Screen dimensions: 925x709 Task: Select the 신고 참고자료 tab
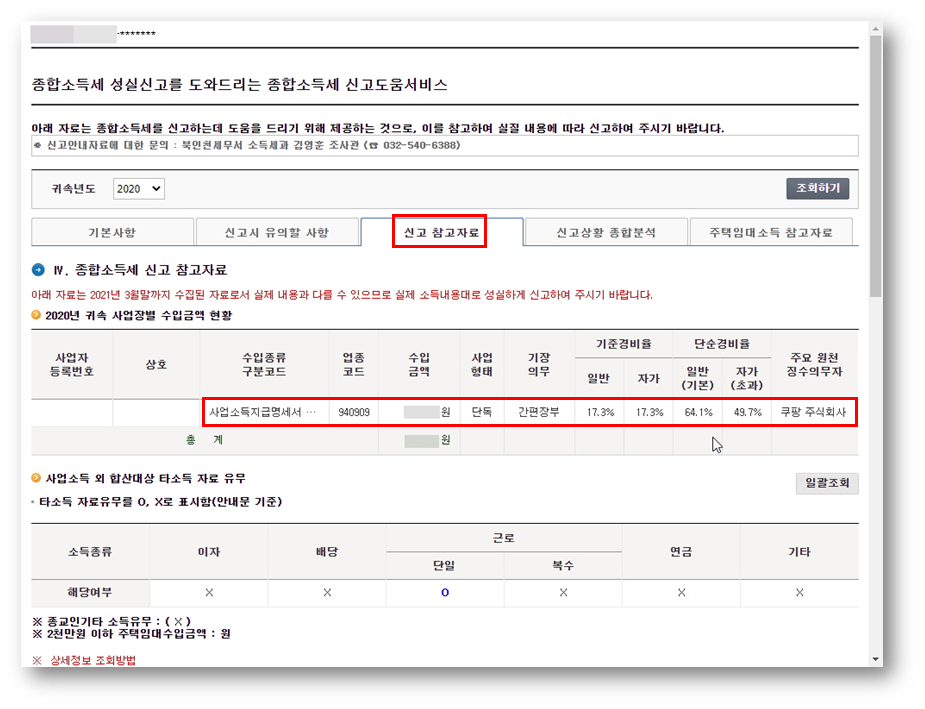(441, 232)
